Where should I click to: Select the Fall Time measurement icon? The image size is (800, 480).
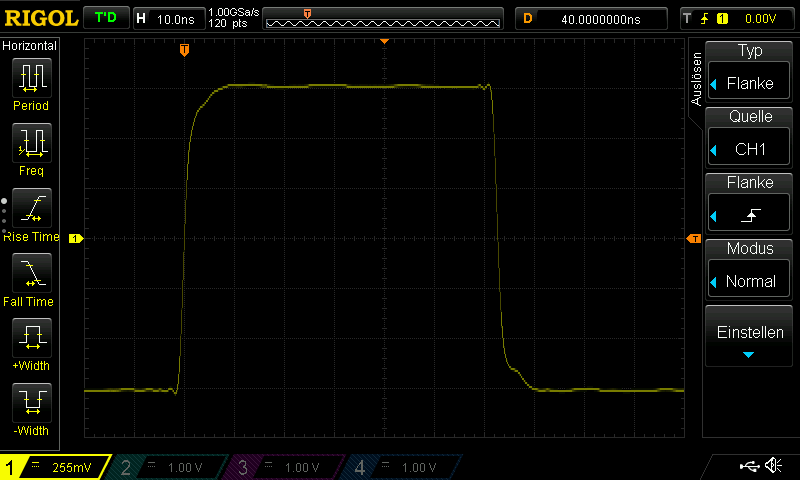32,273
